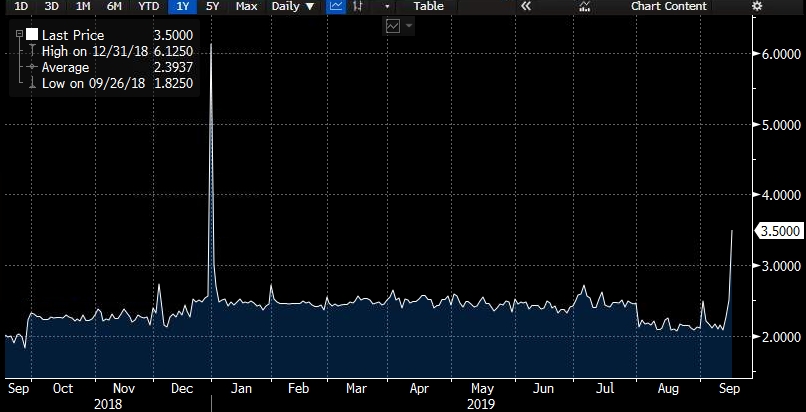Open dropdown arrow beside floating chart icon
This screenshot has height=412, width=806.
click(409, 27)
